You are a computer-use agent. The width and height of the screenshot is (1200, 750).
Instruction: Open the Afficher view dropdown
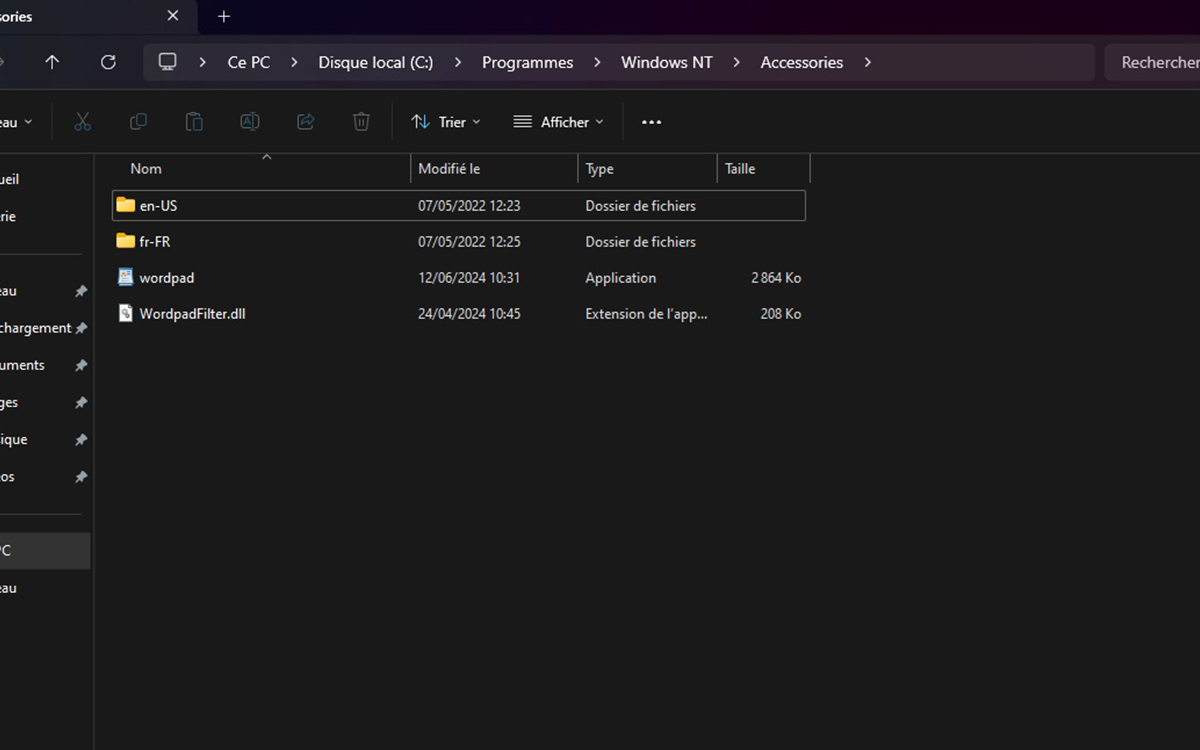[x=558, y=122]
